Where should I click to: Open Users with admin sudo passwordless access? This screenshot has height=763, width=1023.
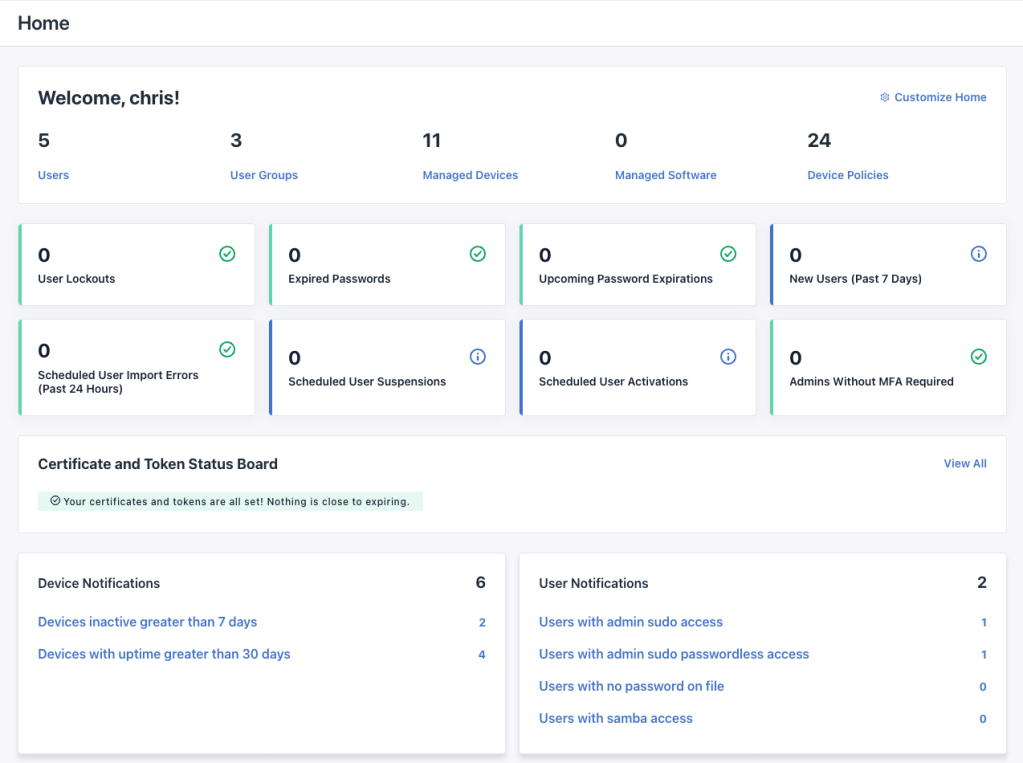point(673,654)
